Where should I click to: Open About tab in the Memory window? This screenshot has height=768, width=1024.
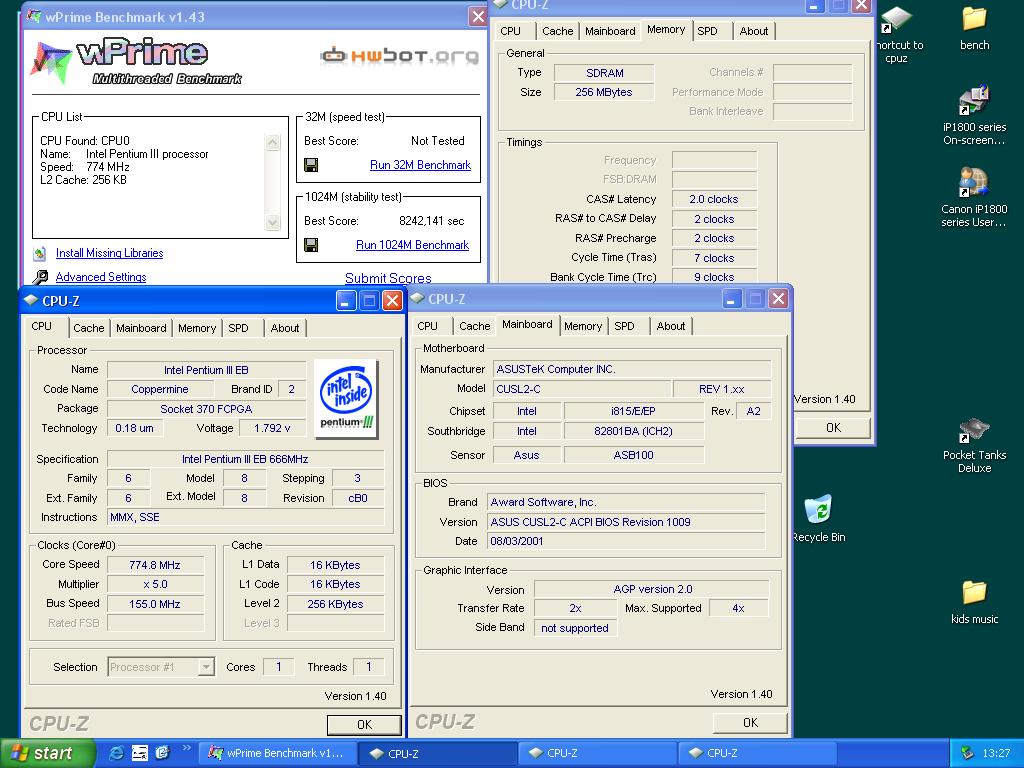(754, 31)
